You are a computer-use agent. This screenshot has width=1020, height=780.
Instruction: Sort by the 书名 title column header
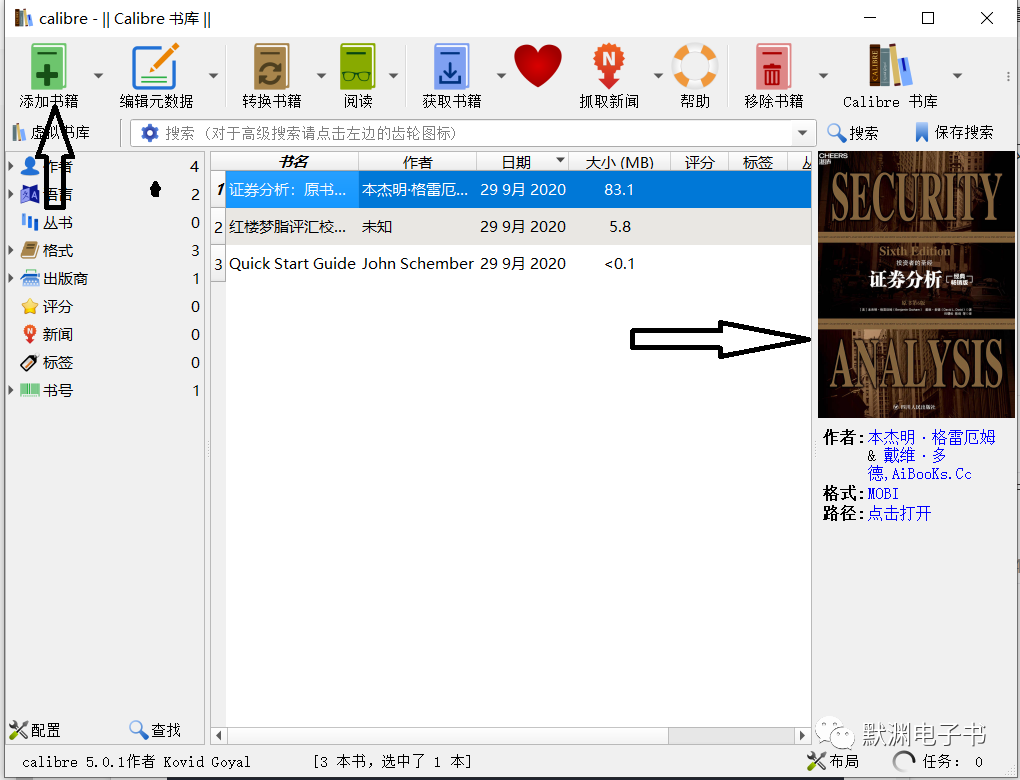coord(292,162)
